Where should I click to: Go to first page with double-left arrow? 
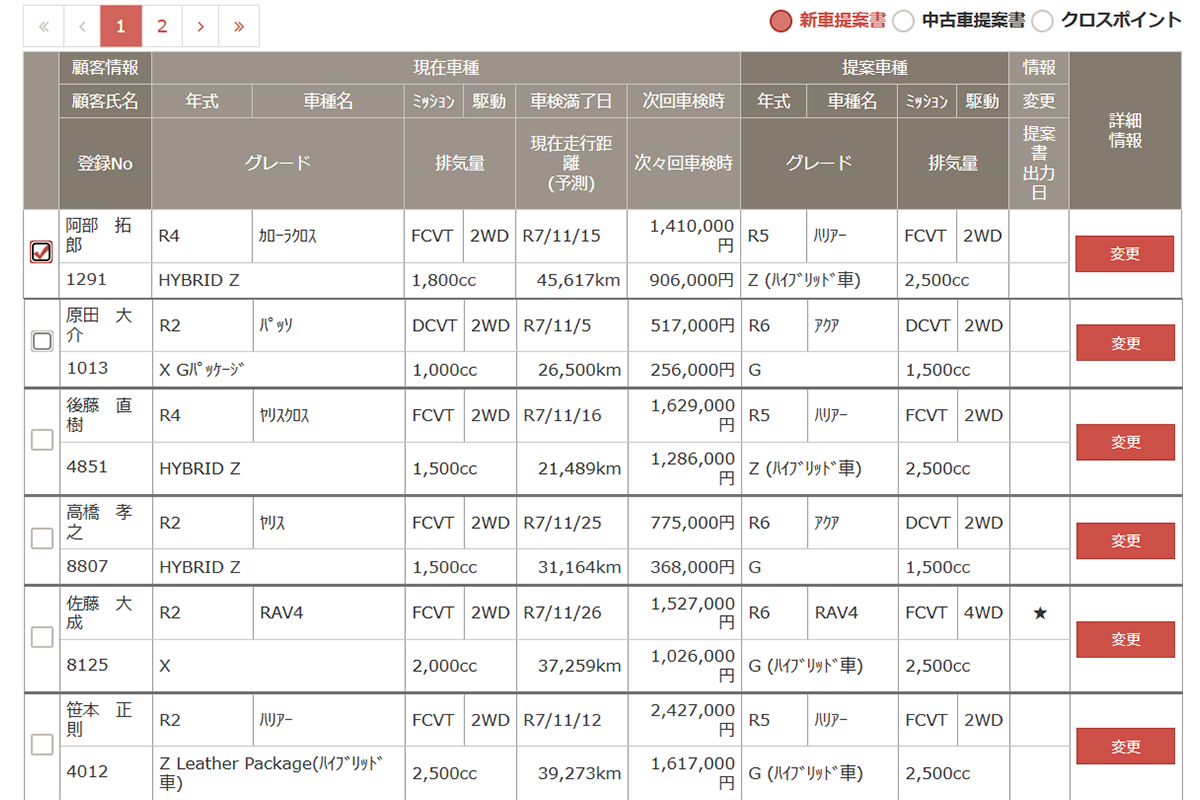[44, 26]
